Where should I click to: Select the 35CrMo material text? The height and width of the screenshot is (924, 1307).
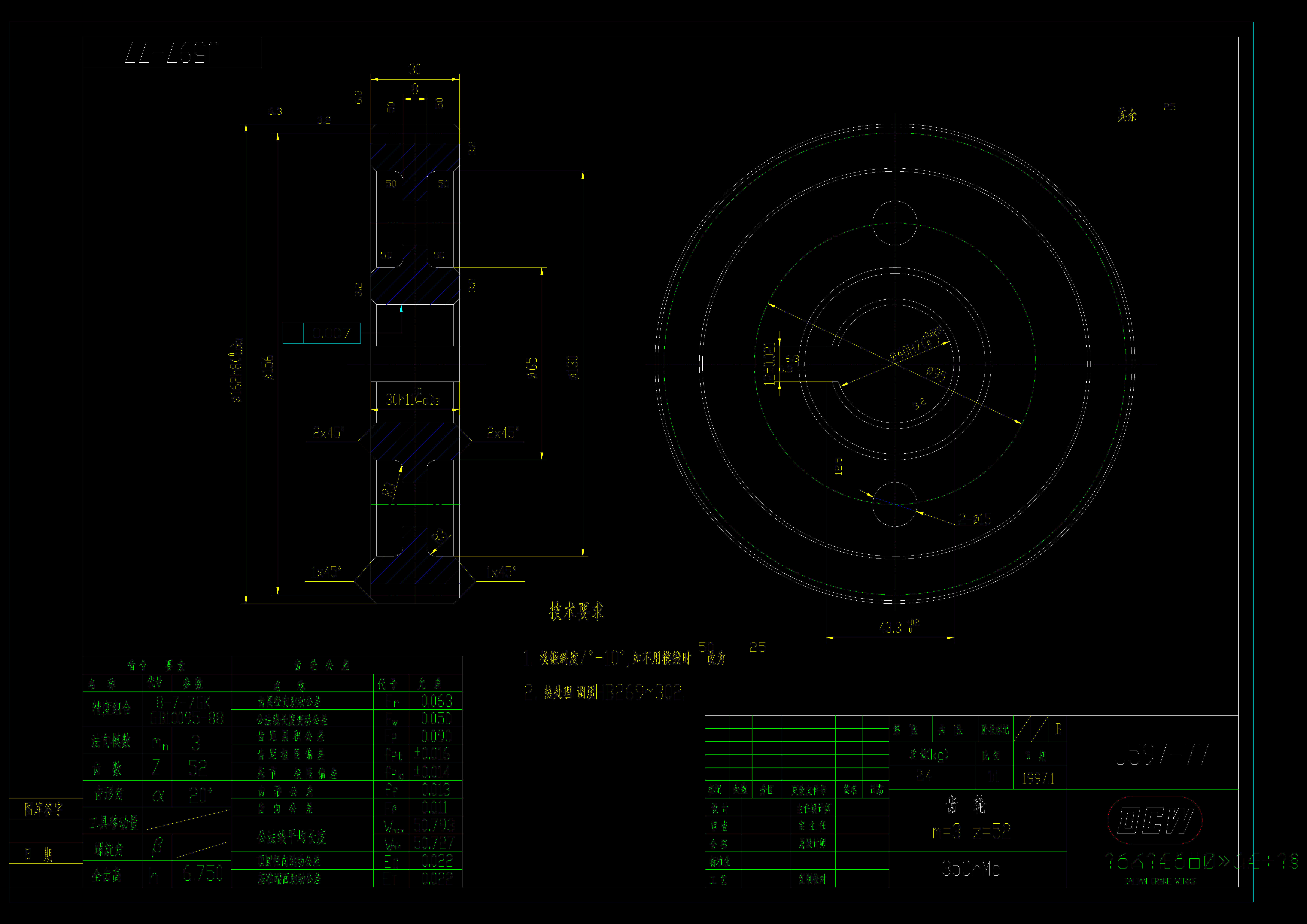coord(971,869)
